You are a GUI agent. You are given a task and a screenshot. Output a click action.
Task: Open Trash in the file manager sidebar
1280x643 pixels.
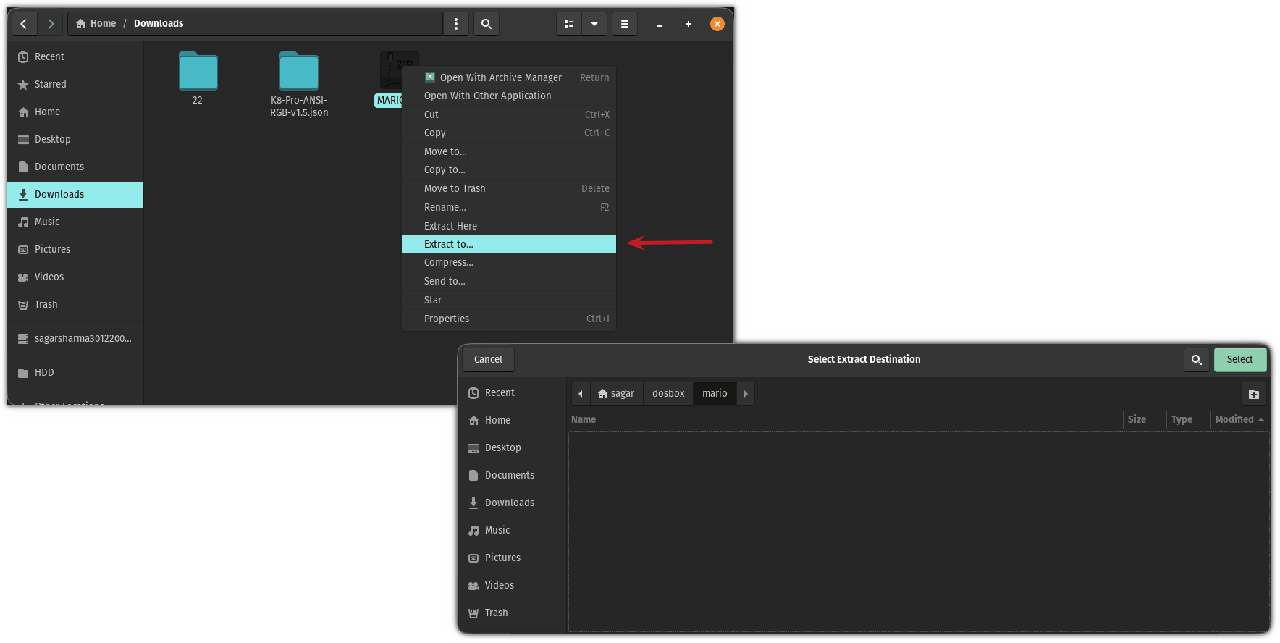[46, 304]
